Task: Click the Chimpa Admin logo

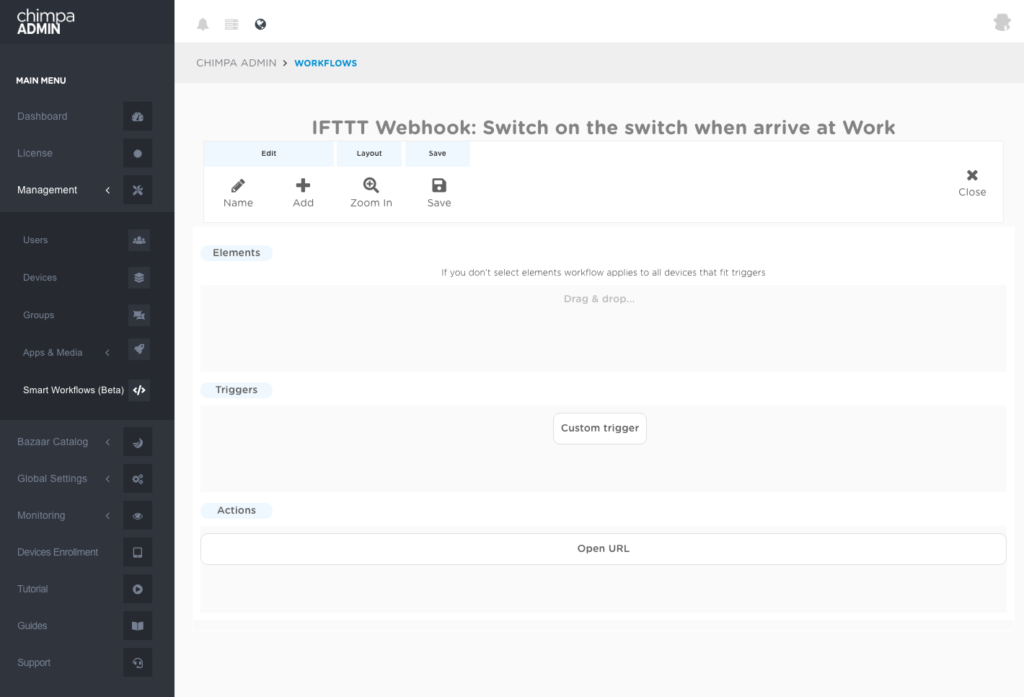Action: 46,22
